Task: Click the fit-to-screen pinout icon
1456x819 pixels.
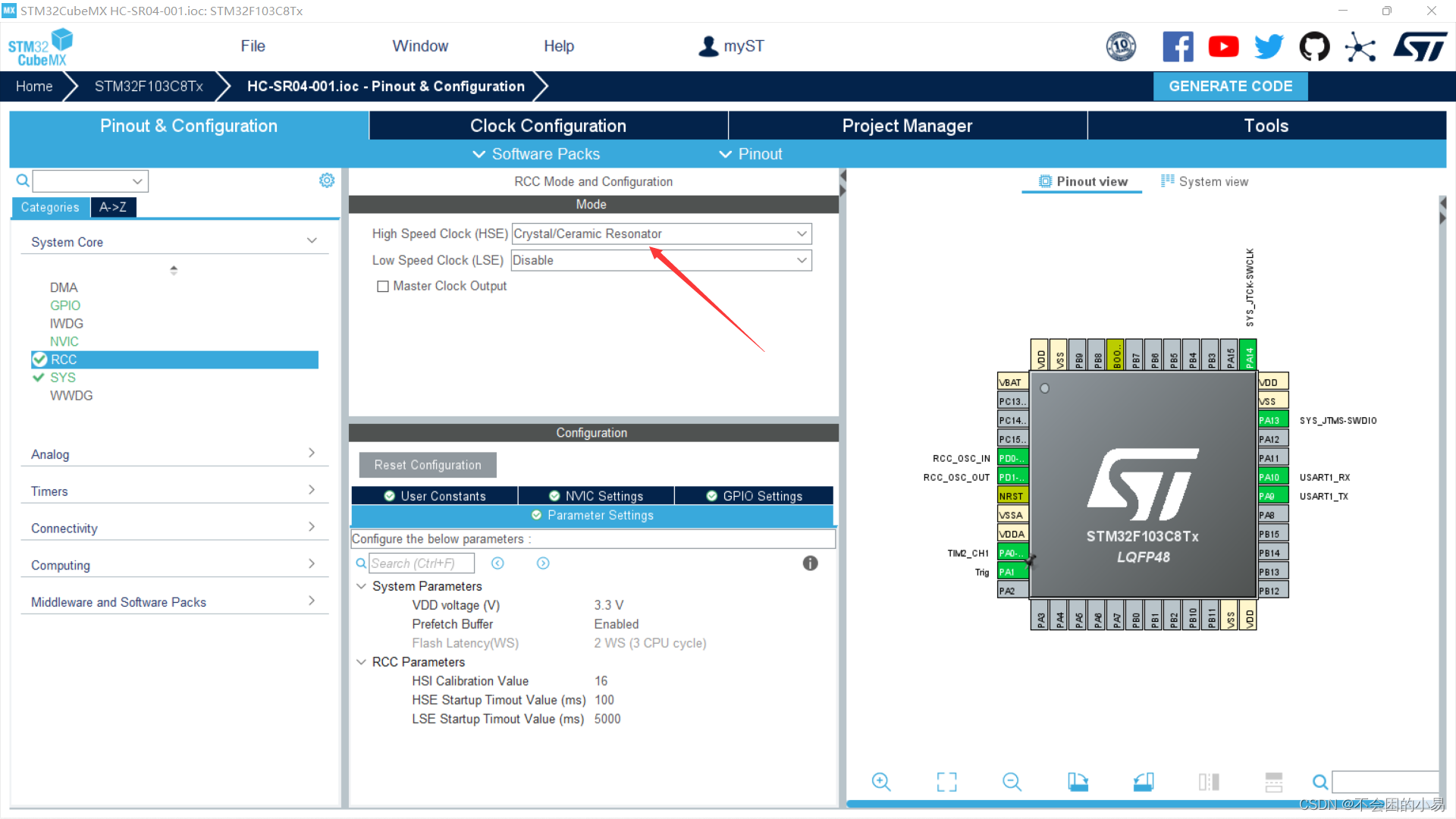Action: pos(946,782)
